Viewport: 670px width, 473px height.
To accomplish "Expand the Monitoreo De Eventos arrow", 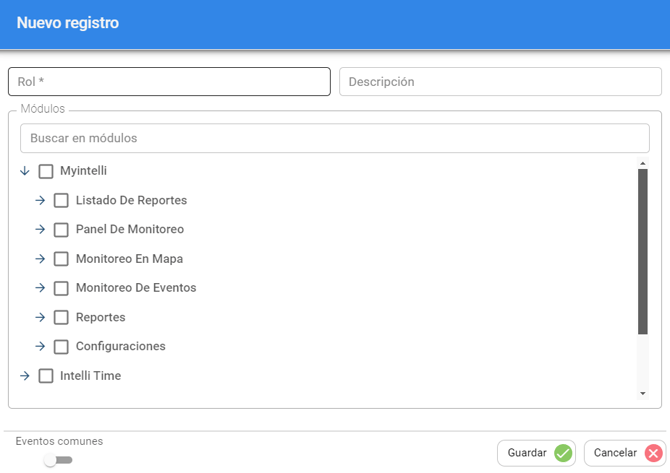I will click(40, 288).
